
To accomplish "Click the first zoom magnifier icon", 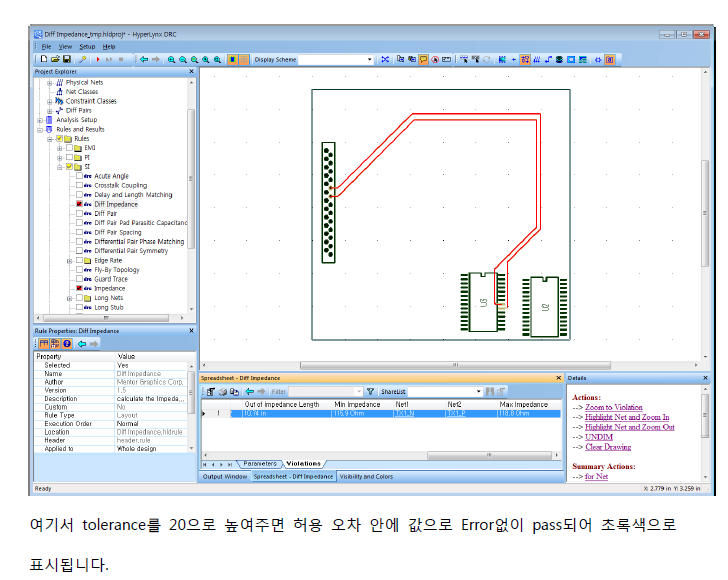I will click(x=171, y=60).
